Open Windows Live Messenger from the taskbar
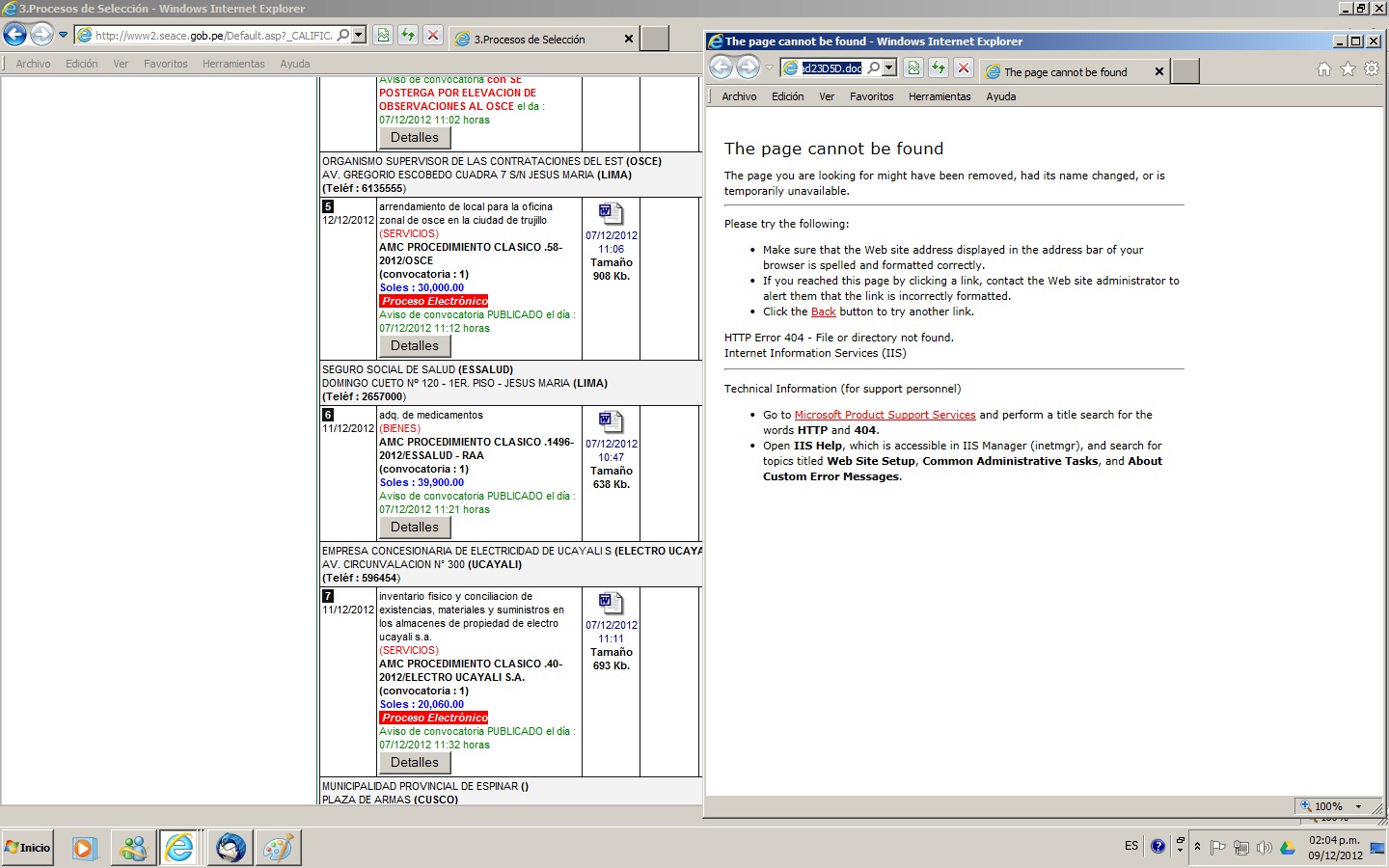1389x868 pixels. [x=133, y=848]
